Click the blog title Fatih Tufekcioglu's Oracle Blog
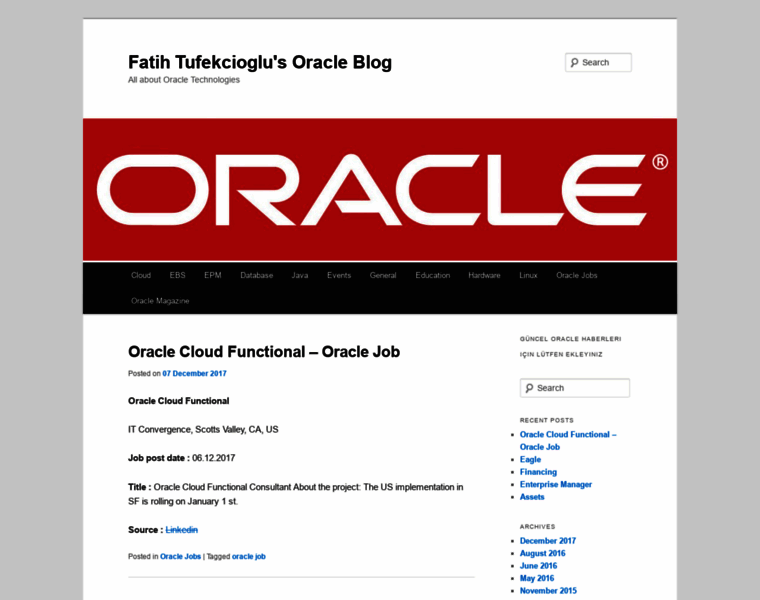The image size is (760, 600). click(260, 63)
